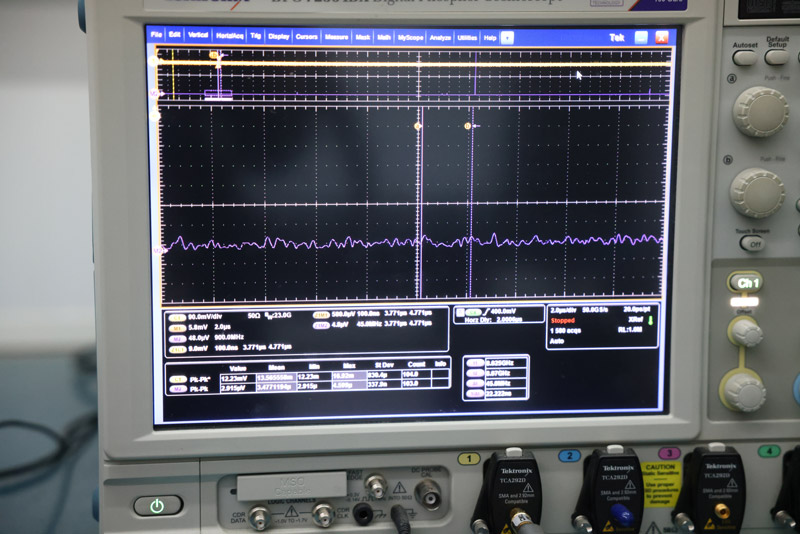Click the C1 Pk-Pk measurement badge
The height and width of the screenshot is (534, 800).
point(177,379)
